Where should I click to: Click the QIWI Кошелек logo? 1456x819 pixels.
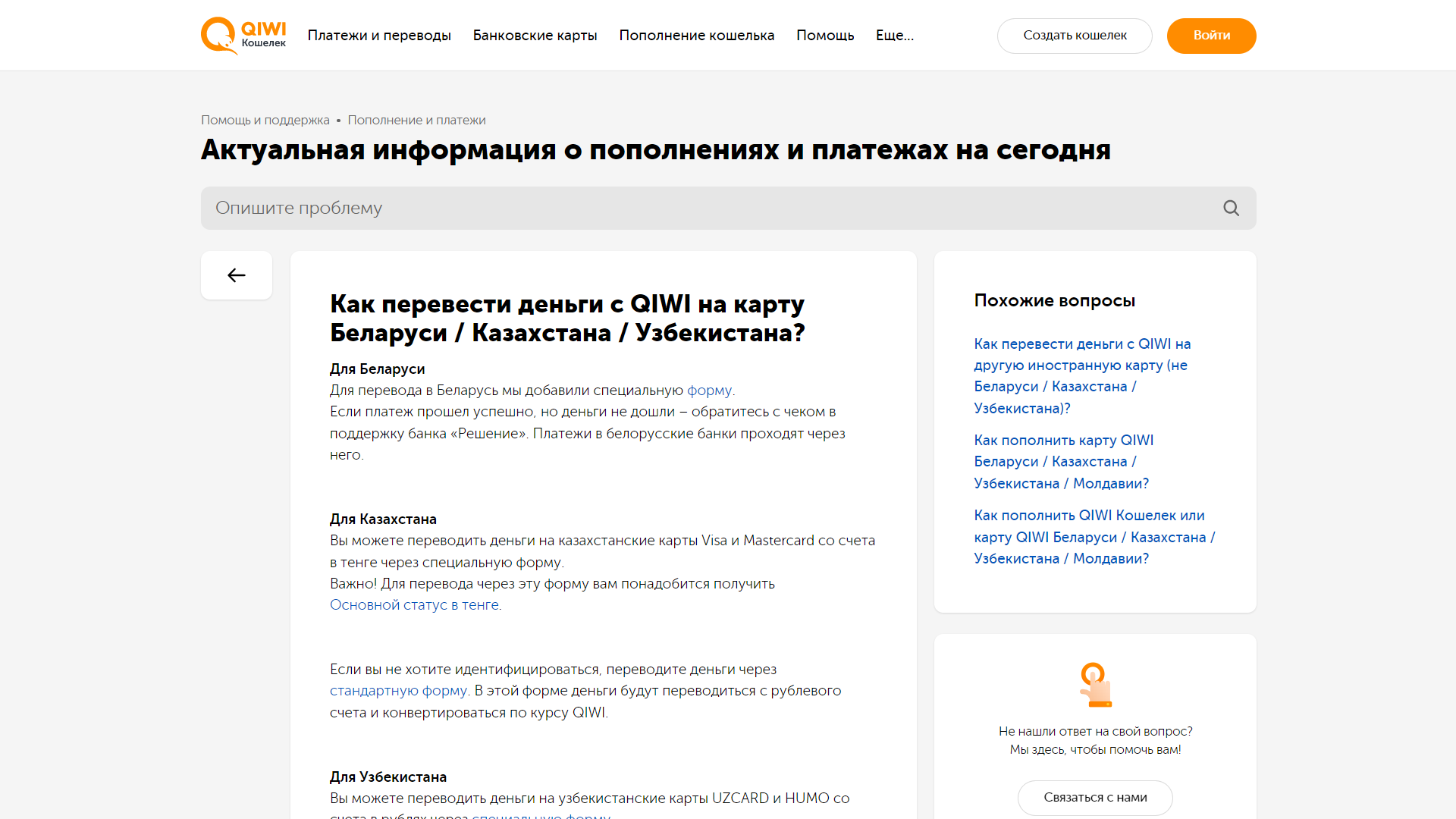(x=243, y=35)
